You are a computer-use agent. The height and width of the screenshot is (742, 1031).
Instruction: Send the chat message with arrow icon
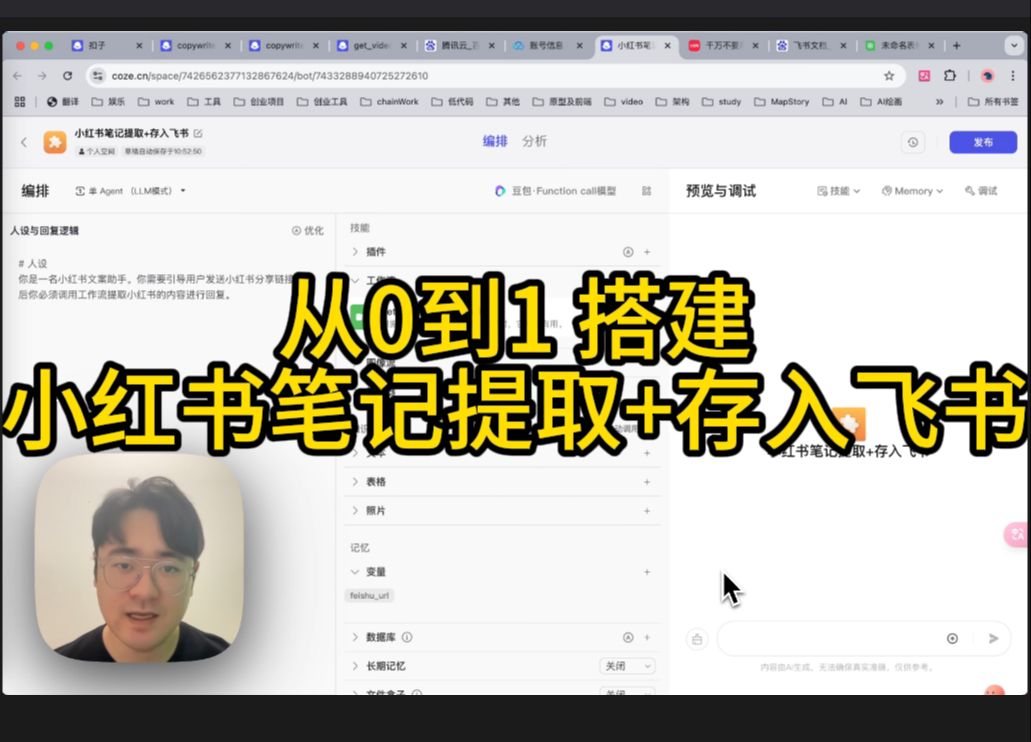click(994, 638)
